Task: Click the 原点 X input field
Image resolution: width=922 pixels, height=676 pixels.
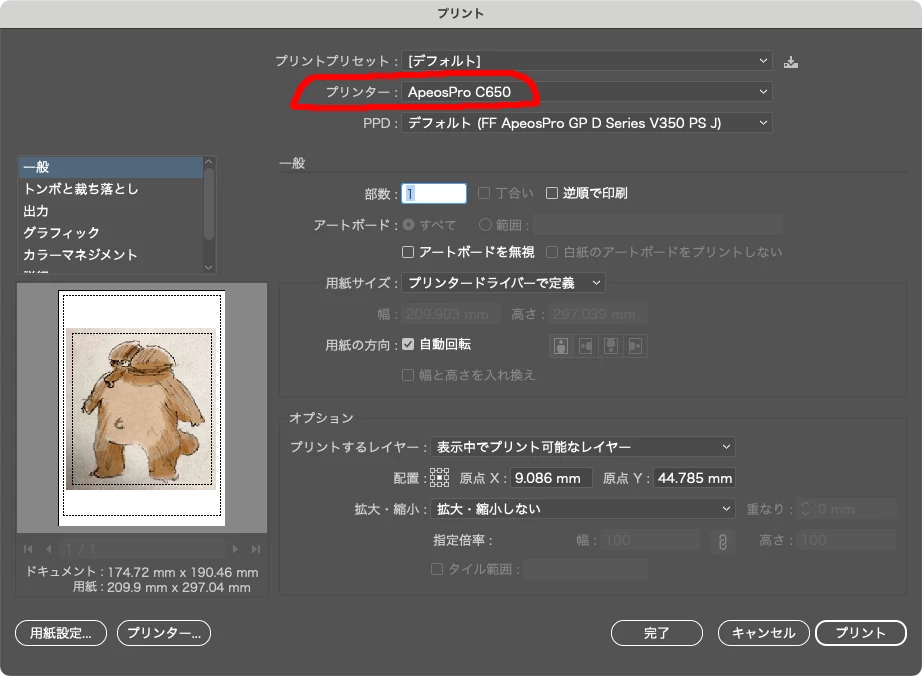Action: pyautogui.click(x=551, y=478)
